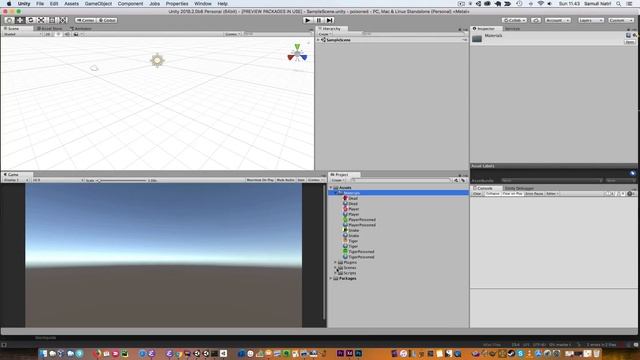
Task: Click the cloud services icon
Action: click(x=536, y=20)
